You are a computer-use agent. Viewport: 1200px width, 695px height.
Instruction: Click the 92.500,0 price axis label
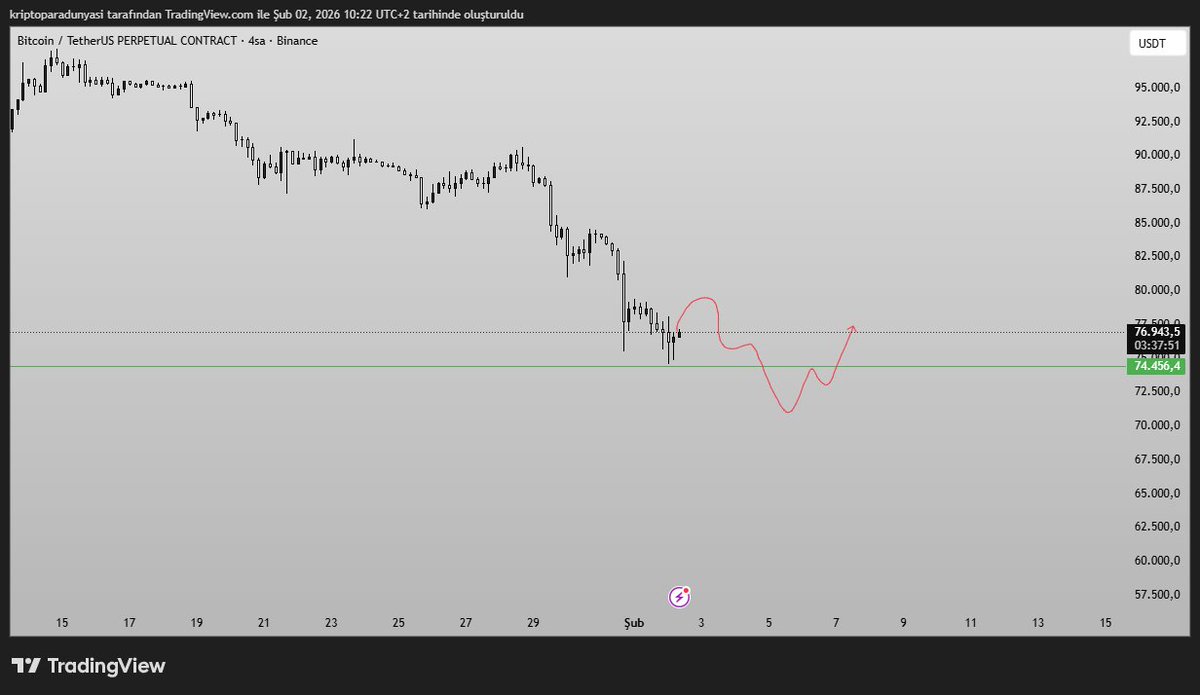click(x=1157, y=122)
